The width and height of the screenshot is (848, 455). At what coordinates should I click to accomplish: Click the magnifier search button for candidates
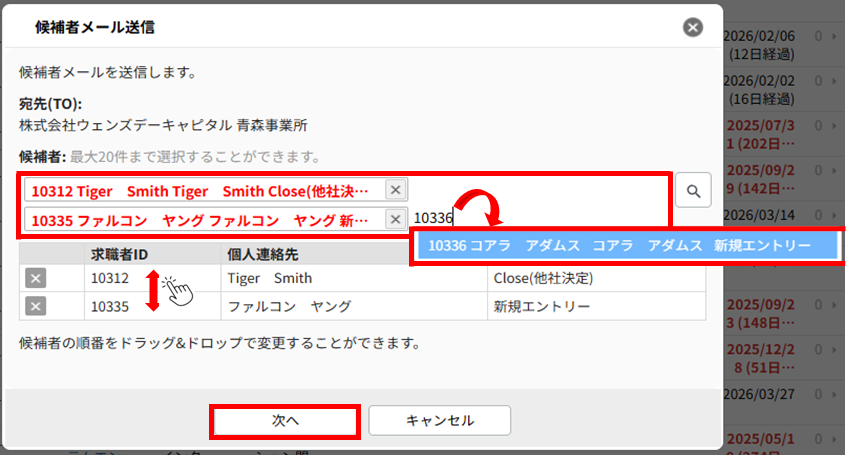click(x=692, y=190)
